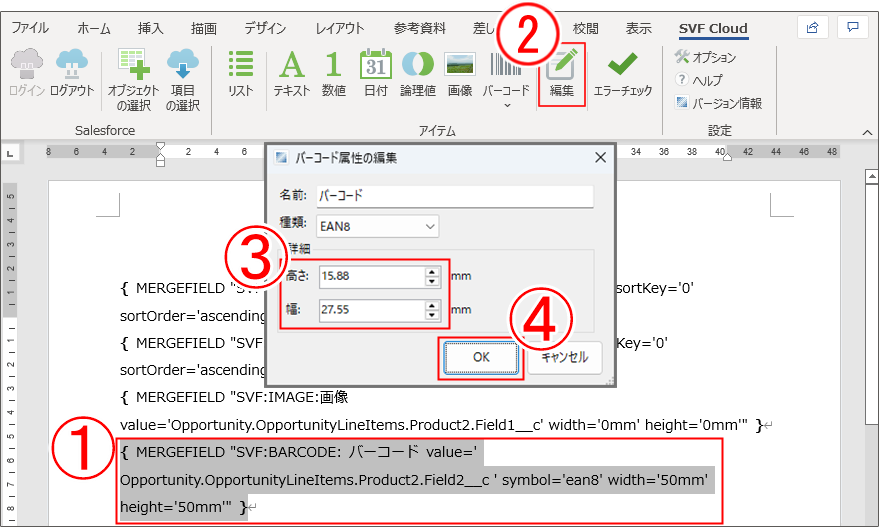The image size is (879, 527).
Task: Click the vertical scrollbar thumb
Action: pos(871,304)
